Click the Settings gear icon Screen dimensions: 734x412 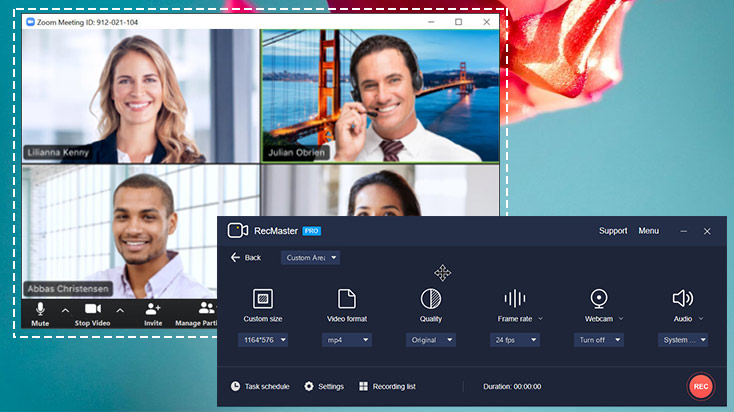309,386
